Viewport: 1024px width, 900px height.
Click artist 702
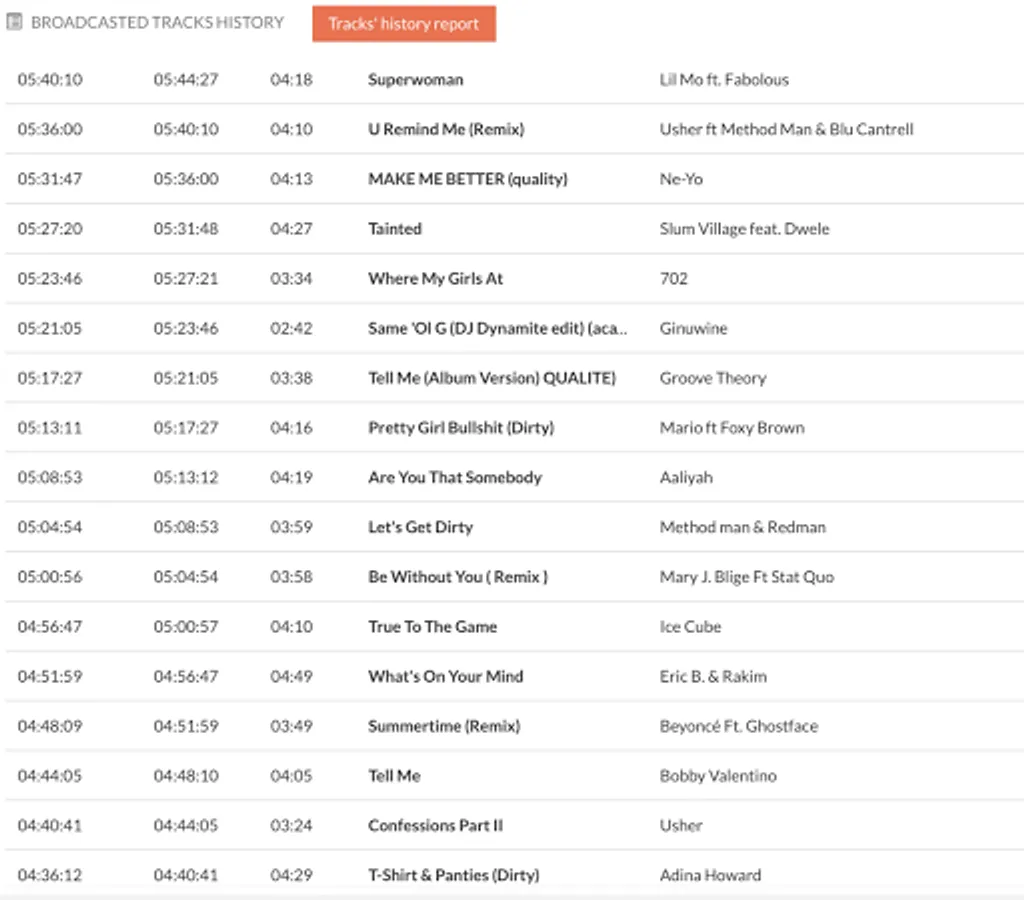click(x=673, y=278)
